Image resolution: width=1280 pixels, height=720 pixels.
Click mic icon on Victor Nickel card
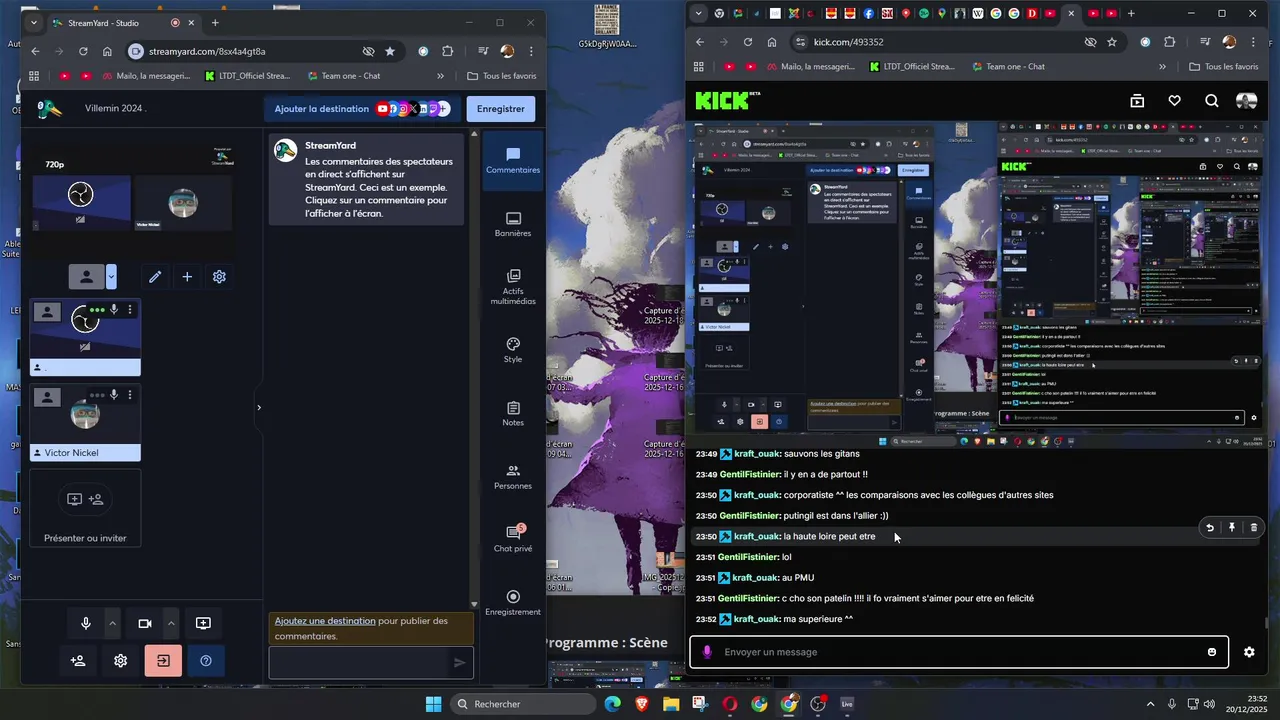tap(114, 395)
